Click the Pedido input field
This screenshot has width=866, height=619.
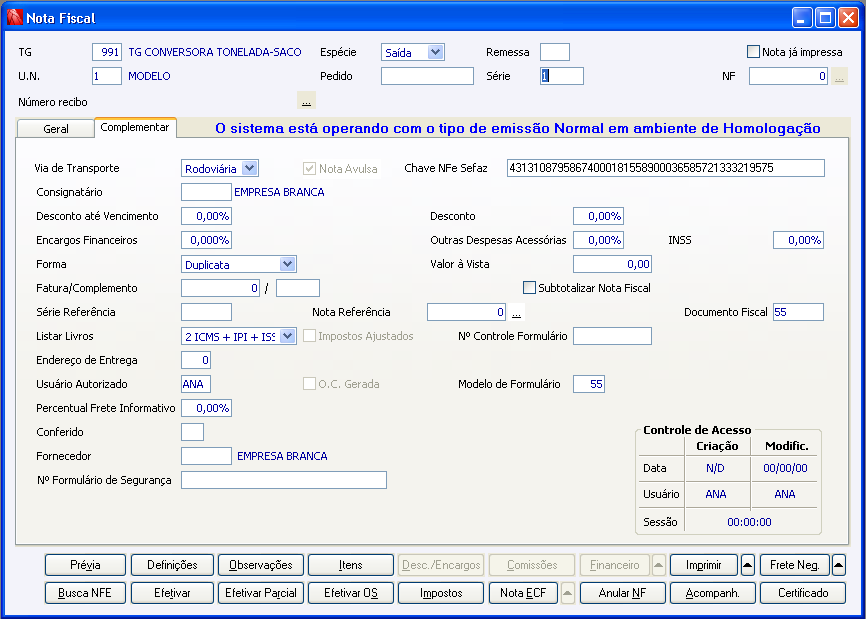tap(427, 76)
